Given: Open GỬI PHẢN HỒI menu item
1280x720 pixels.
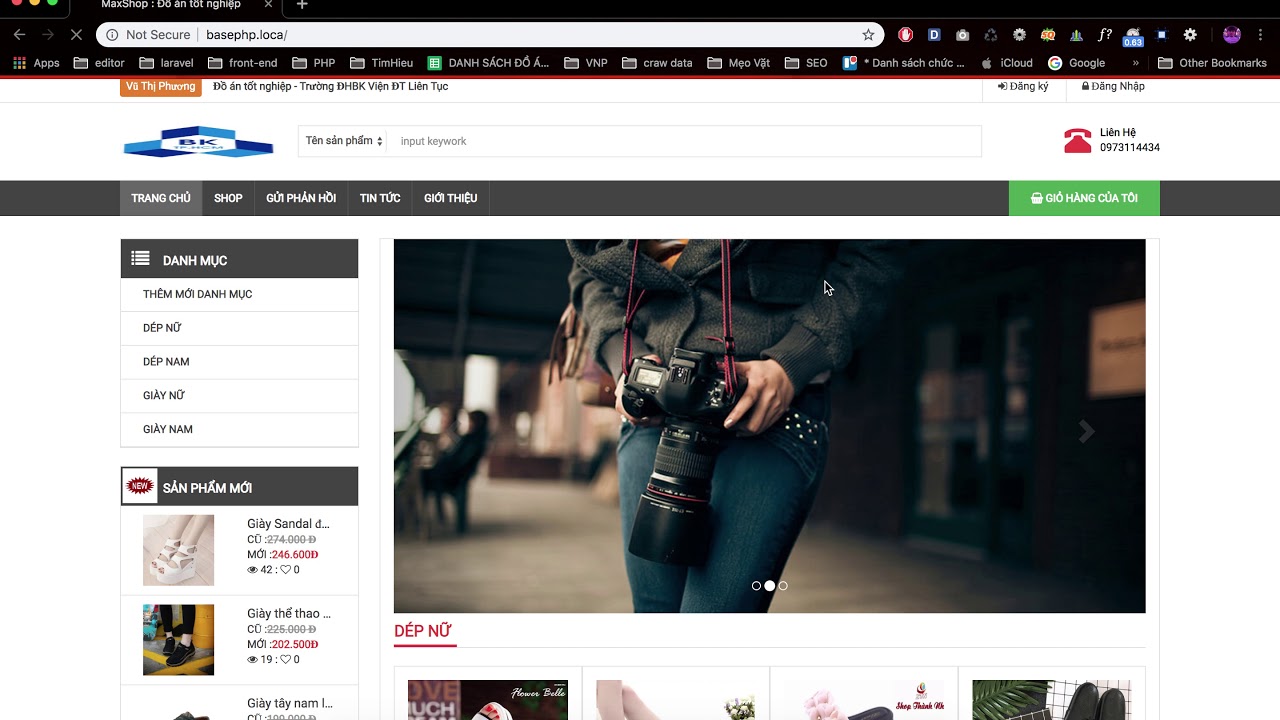Looking at the screenshot, I should point(301,198).
